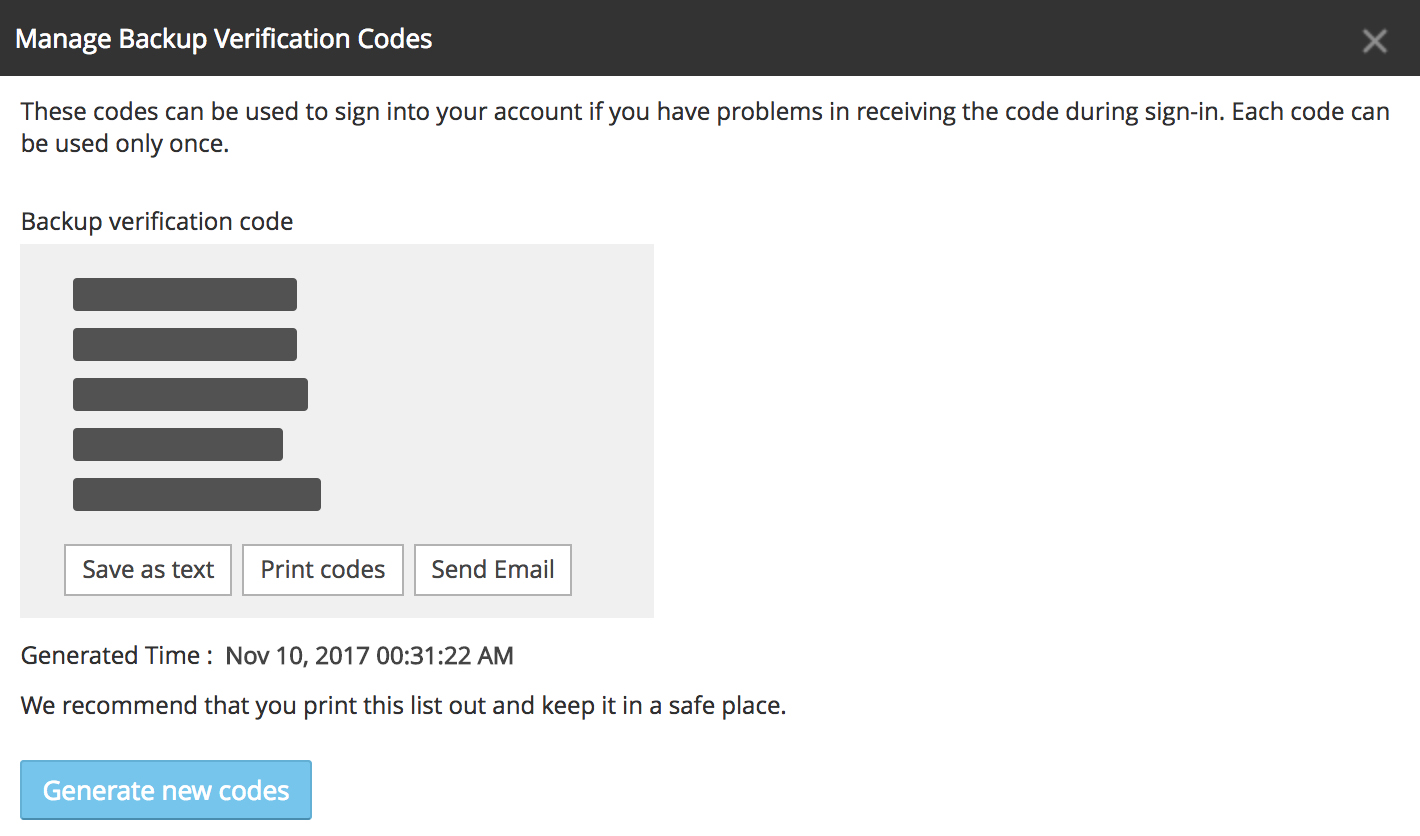
Task: Select the fifth redacted backup code
Action: (x=197, y=495)
